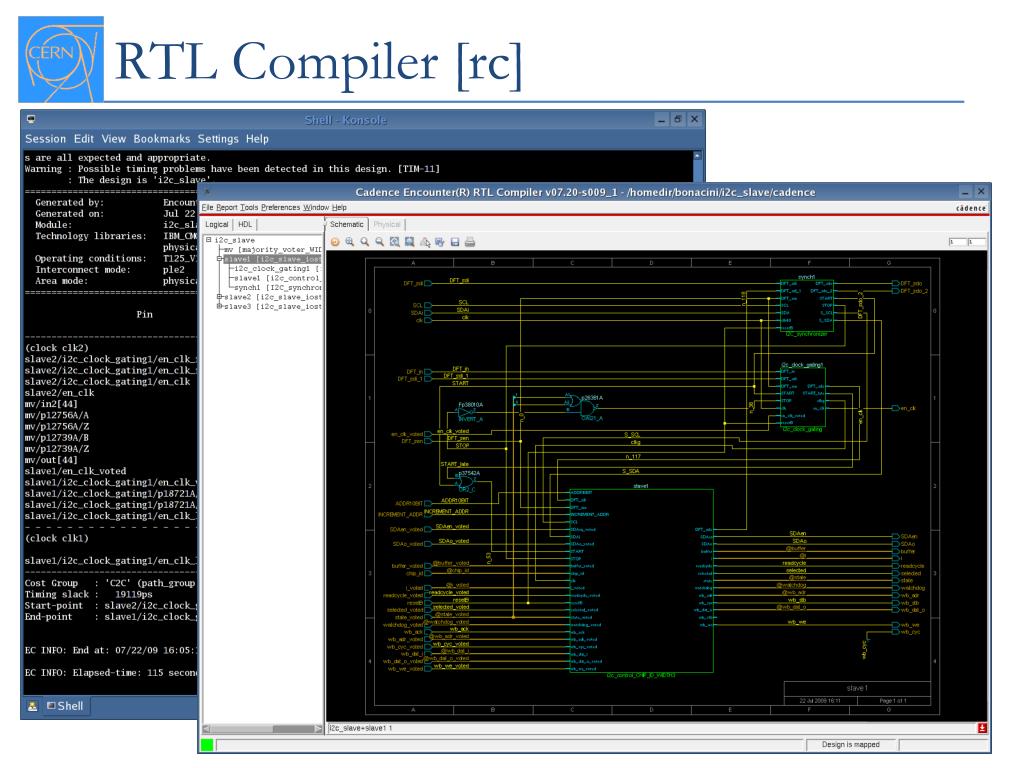Click the icon left of the save icon
This screenshot has height=768, width=1024.
click(440, 242)
